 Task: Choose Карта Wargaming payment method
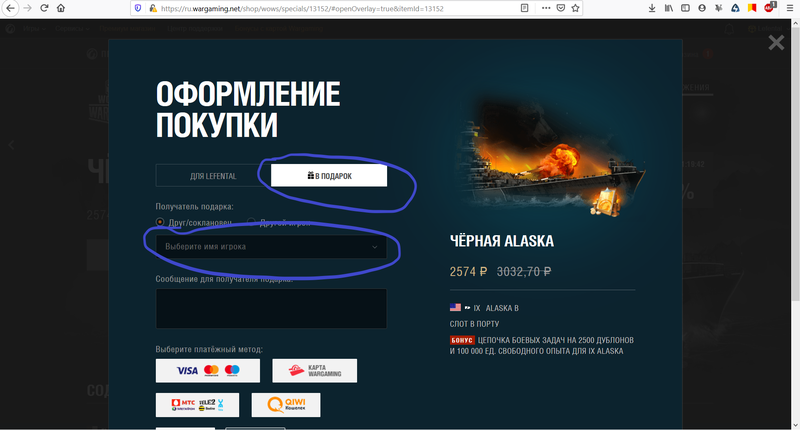tap(314, 370)
